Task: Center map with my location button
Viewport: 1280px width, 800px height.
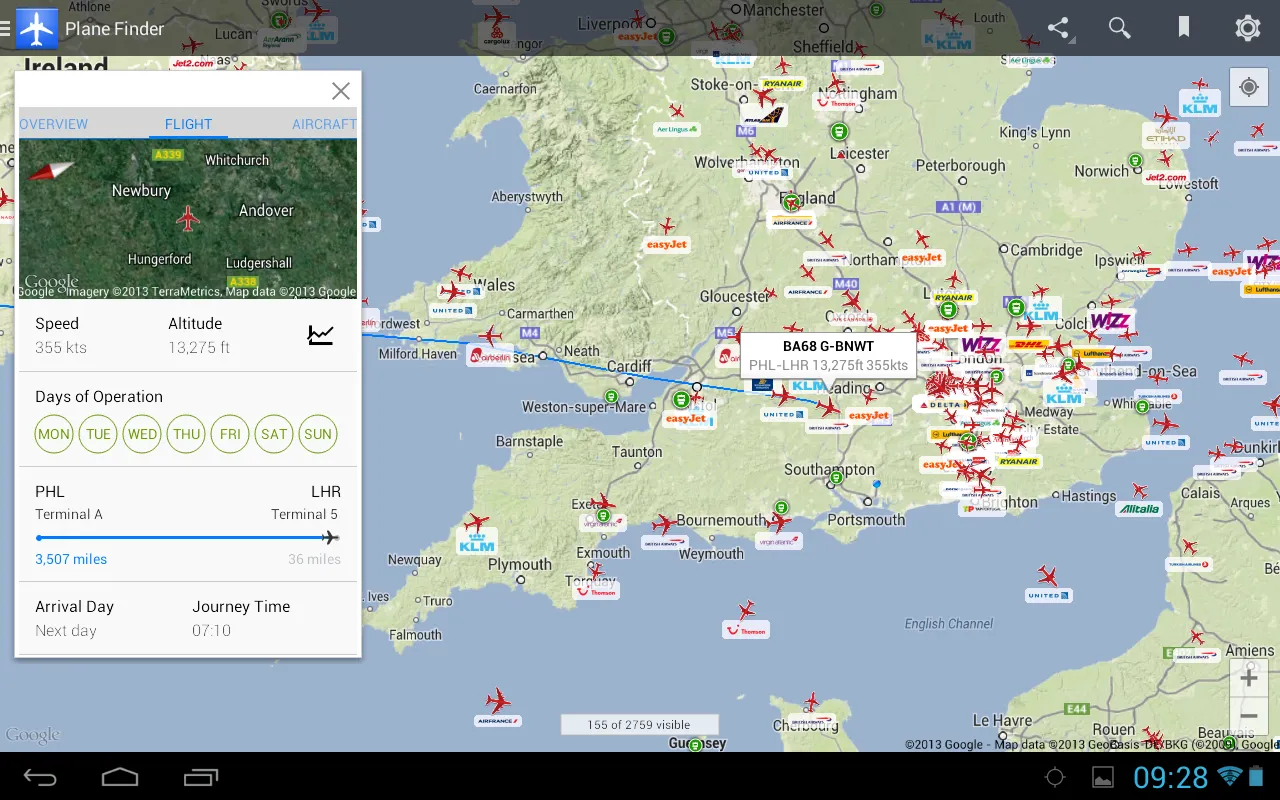Action: coord(1248,87)
